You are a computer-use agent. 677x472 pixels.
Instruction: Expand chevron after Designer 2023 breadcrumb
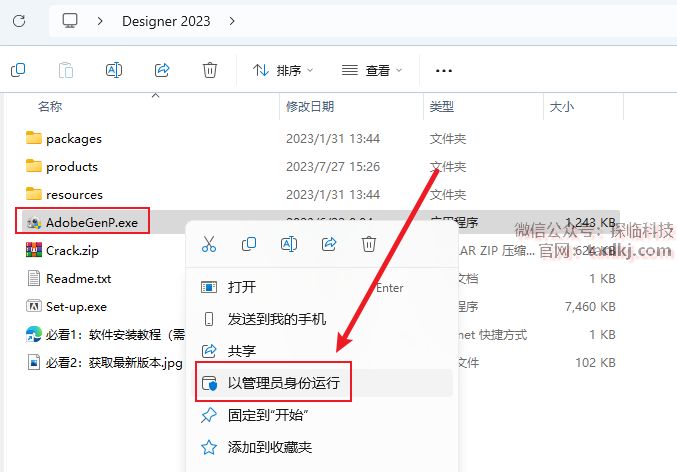(232, 21)
